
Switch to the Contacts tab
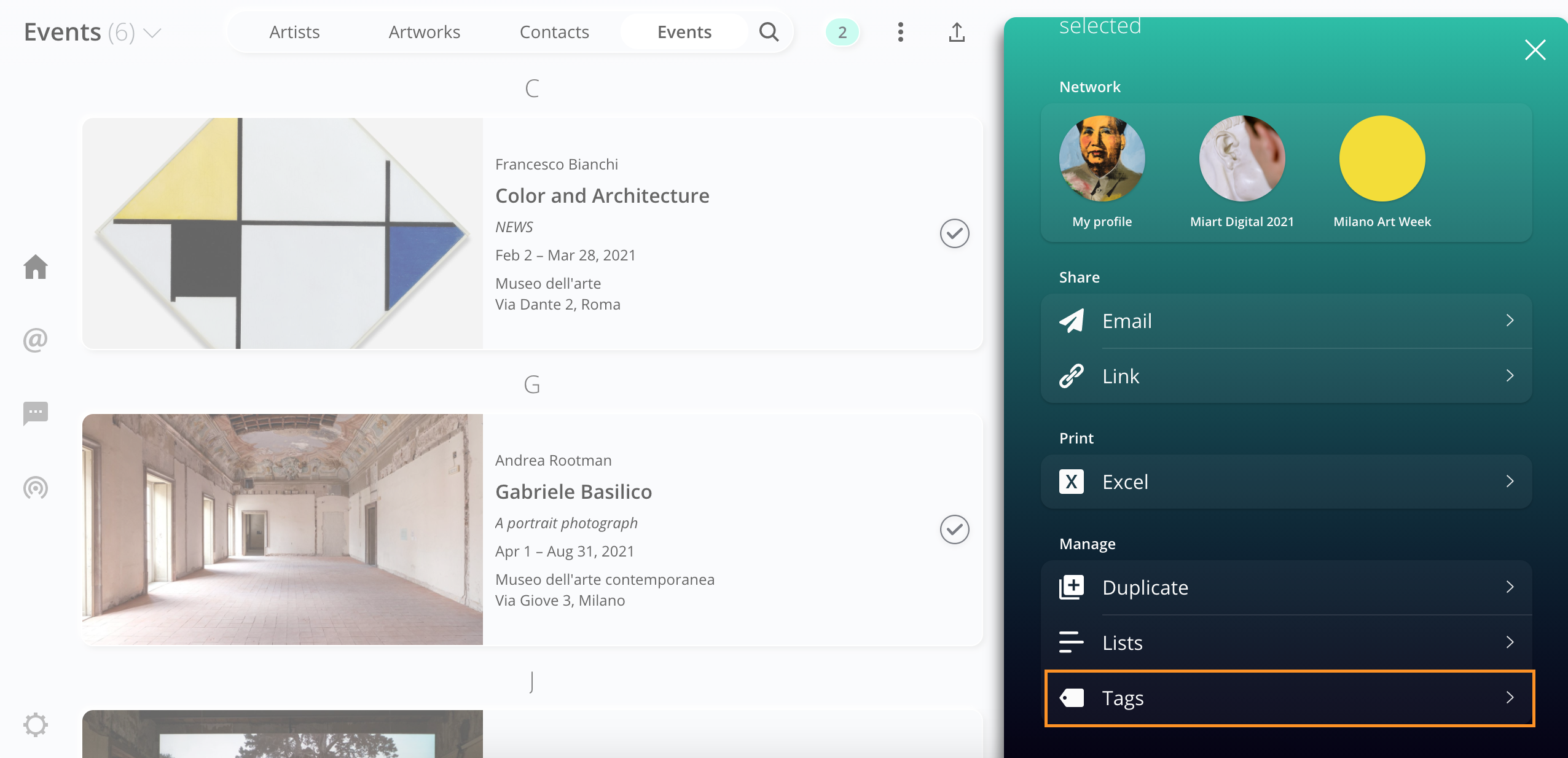pos(554,32)
